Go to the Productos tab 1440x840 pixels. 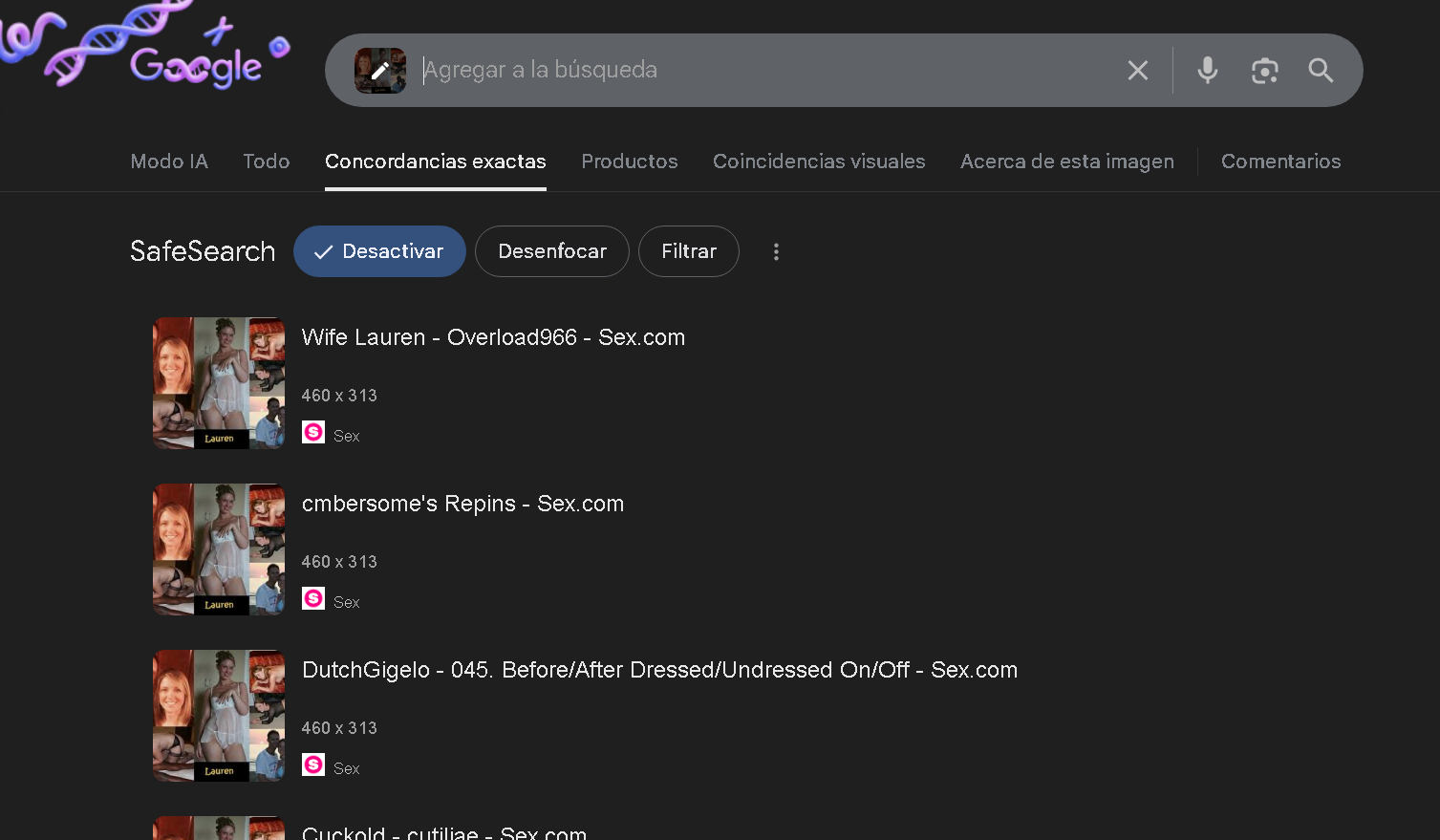[629, 162]
